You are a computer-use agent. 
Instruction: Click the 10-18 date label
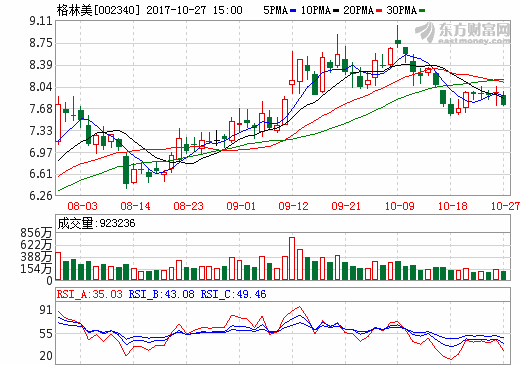[x=452, y=206]
